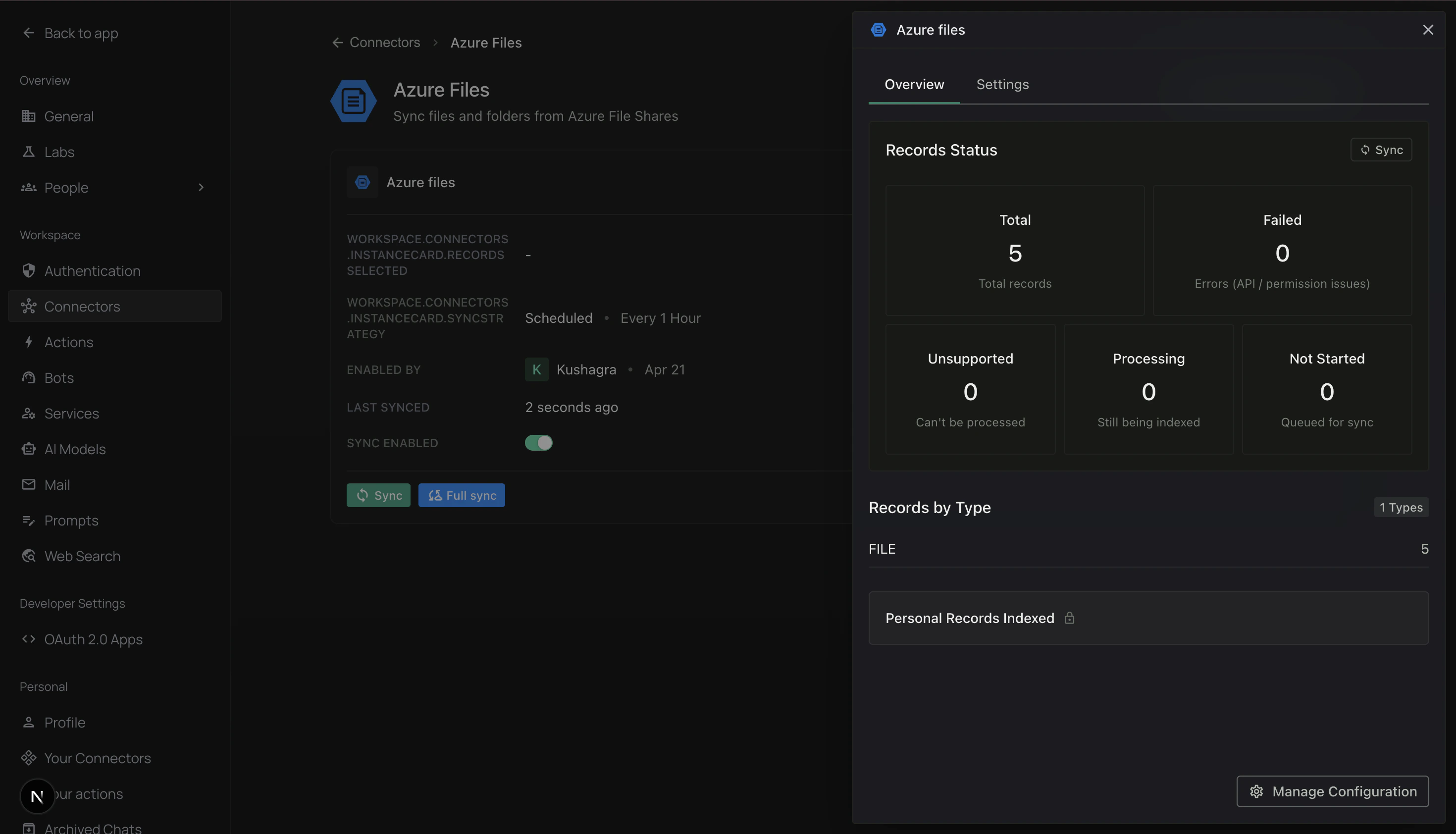This screenshot has height=834, width=1456.
Task: Click the lock icon beside Personal Records Indexed
Action: tap(1069, 618)
